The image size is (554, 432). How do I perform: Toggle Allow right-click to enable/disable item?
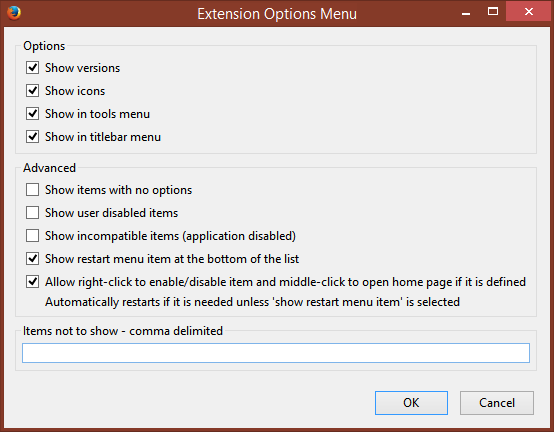(33, 282)
